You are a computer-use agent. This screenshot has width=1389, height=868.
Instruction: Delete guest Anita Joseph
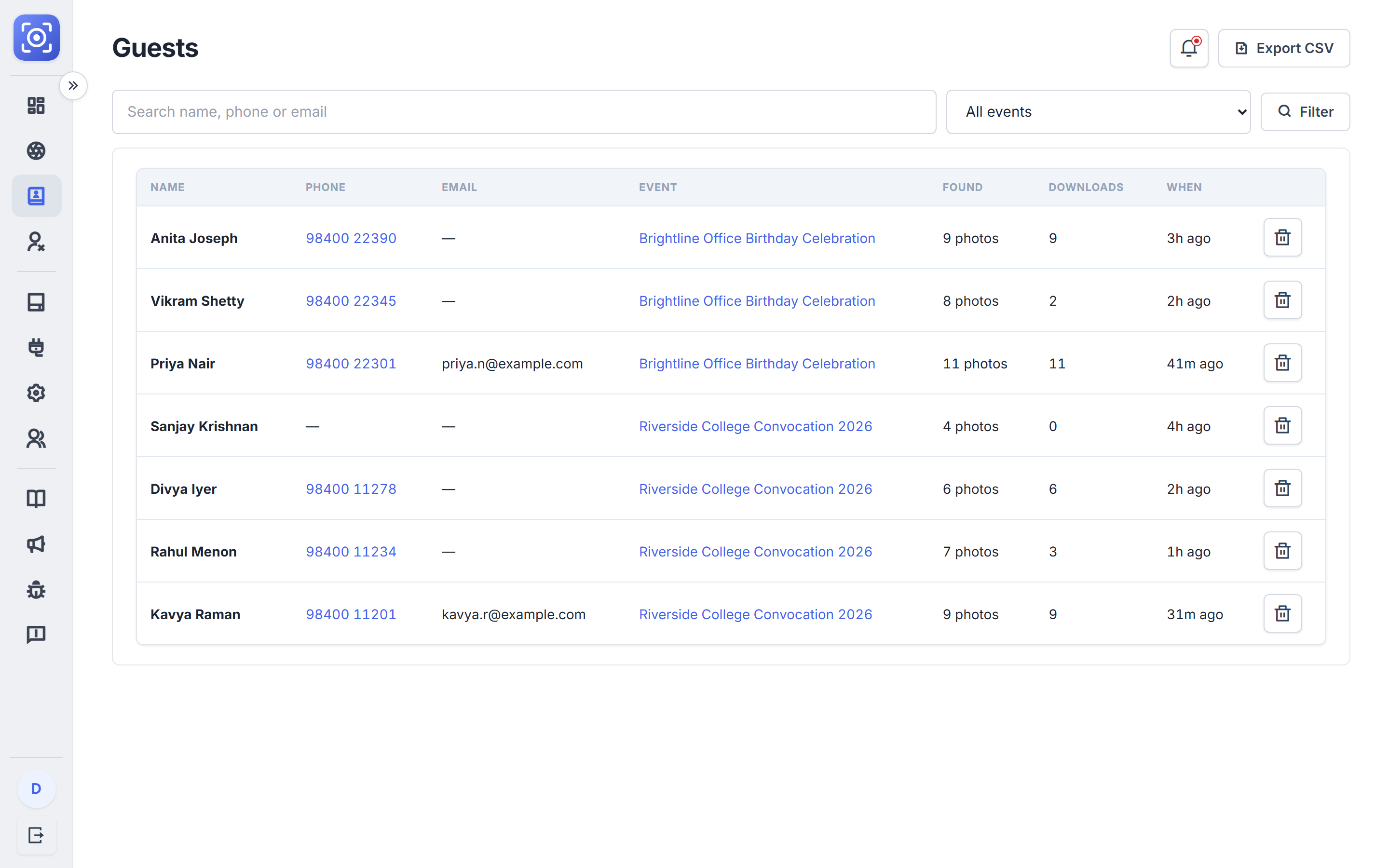(x=1283, y=238)
